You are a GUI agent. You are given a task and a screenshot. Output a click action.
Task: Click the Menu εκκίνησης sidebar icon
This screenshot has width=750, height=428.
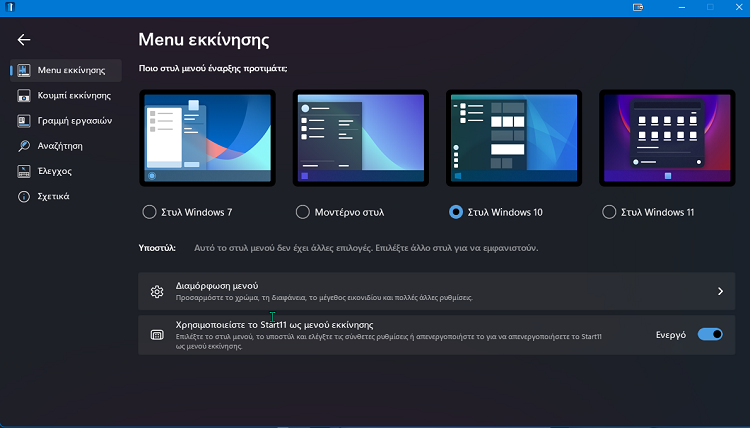tap(24, 70)
